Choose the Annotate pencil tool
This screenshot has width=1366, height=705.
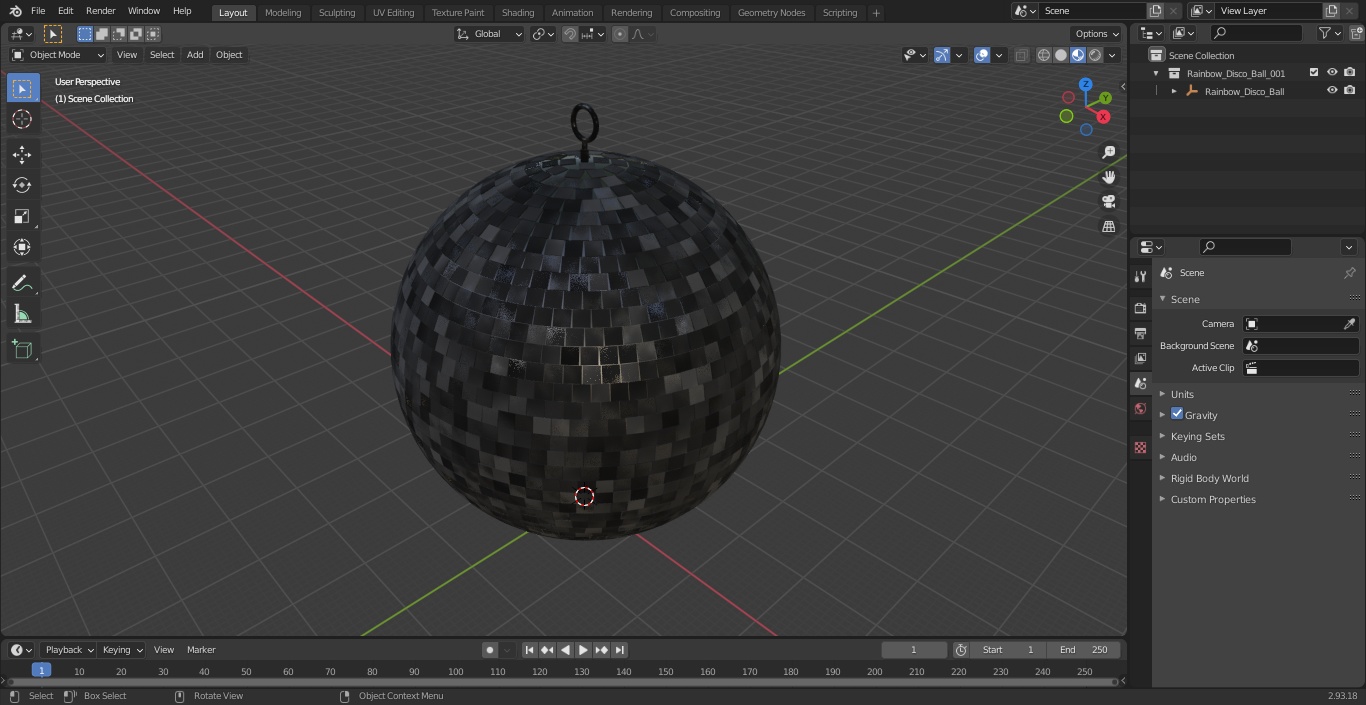(x=22, y=284)
